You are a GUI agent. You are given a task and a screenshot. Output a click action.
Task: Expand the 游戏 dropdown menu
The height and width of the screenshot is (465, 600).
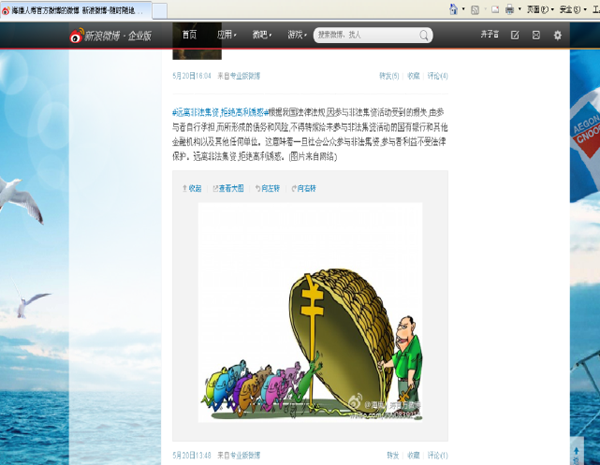297,35
